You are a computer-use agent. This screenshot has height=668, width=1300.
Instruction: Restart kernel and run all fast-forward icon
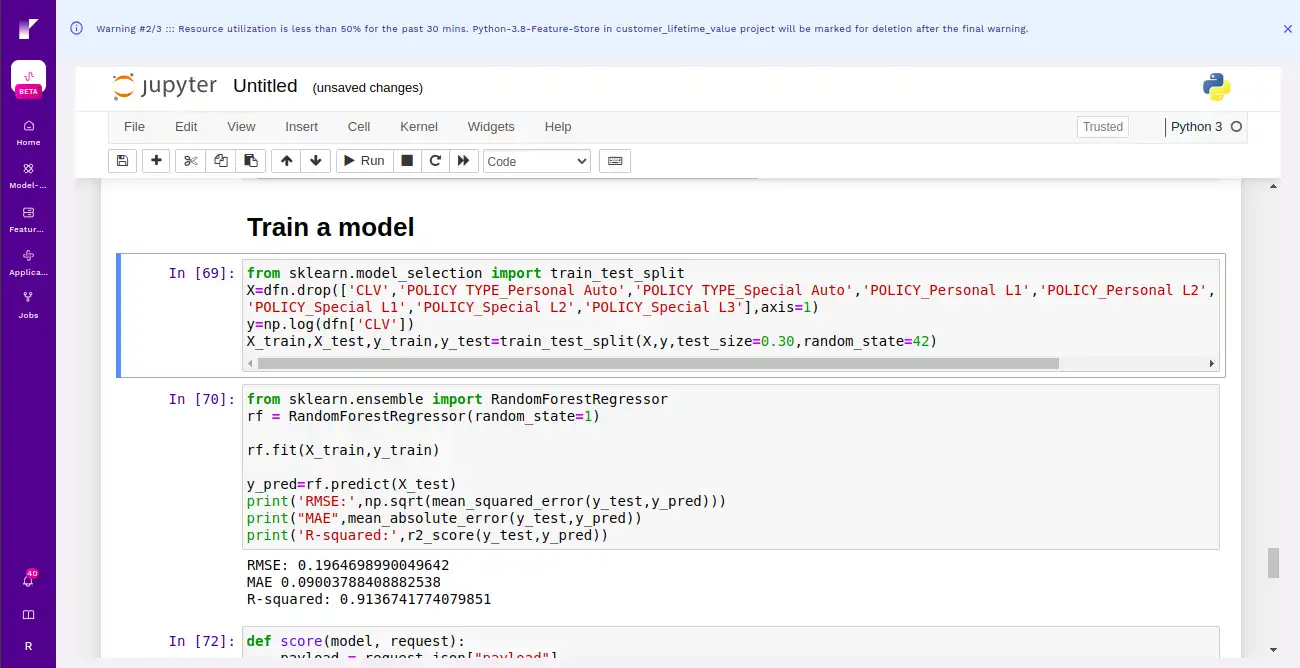point(463,160)
